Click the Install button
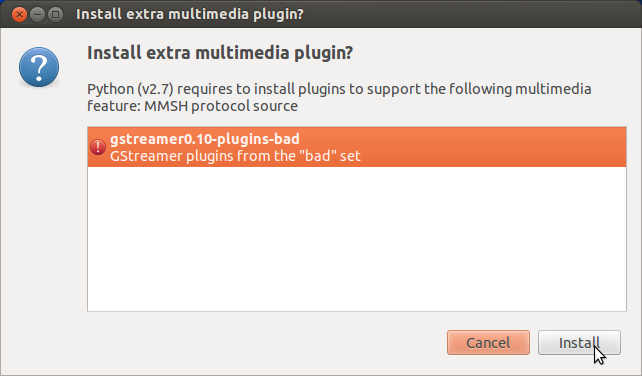 pyautogui.click(x=579, y=342)
